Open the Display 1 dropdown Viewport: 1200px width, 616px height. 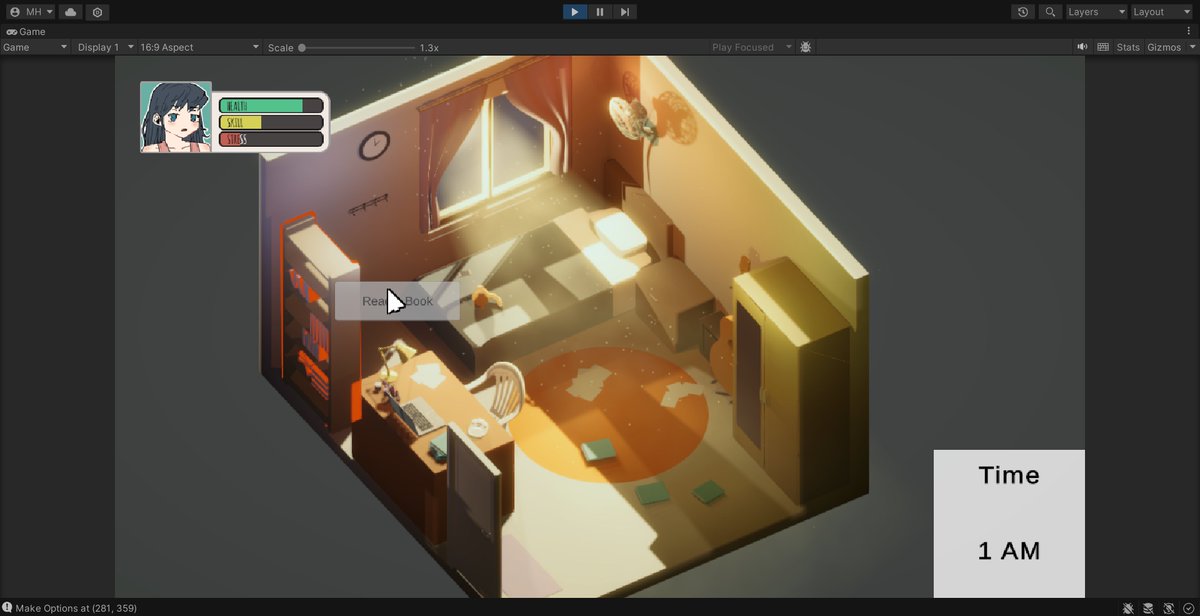pos(100,46)
